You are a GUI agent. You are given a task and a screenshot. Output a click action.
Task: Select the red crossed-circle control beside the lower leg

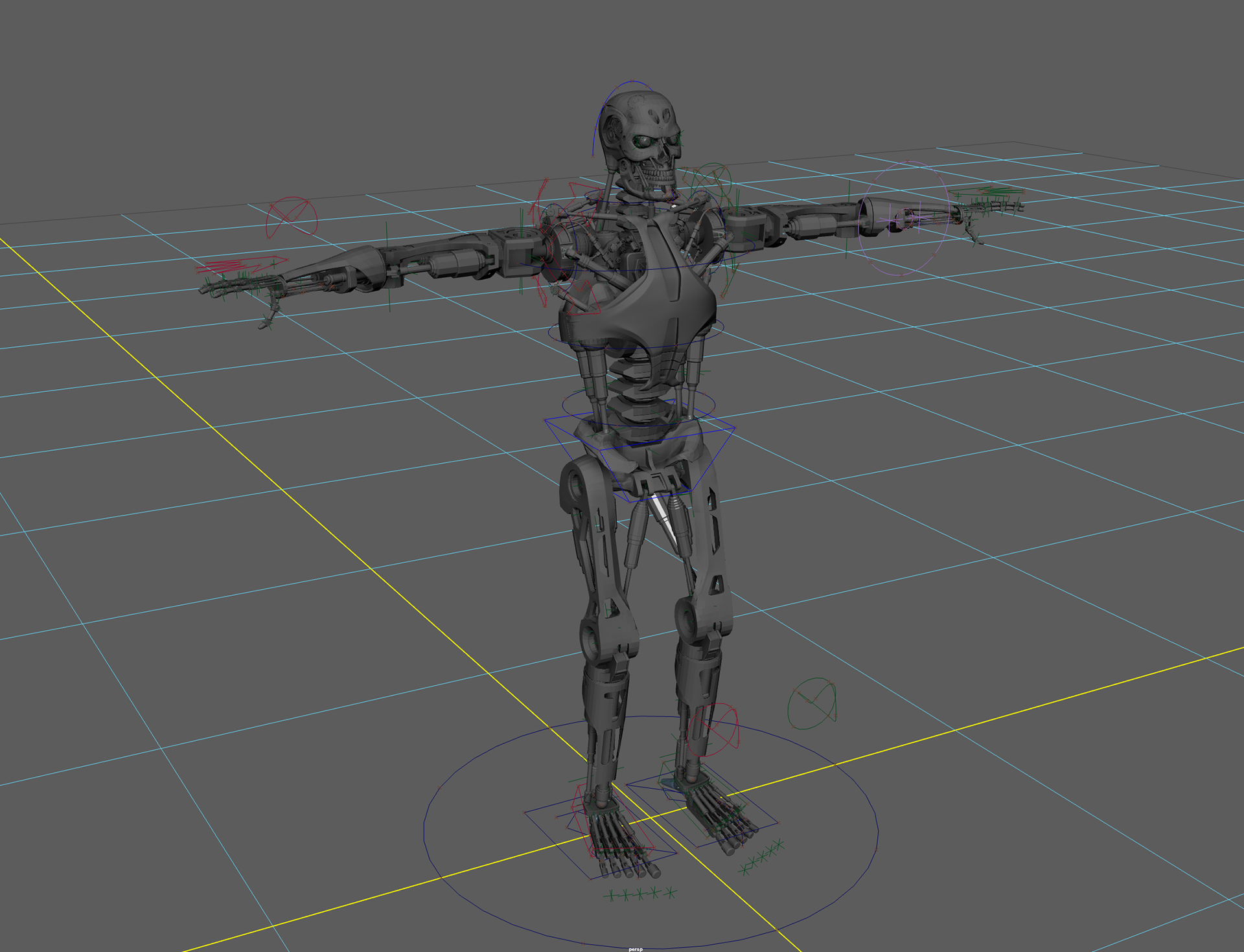[713, 730]
